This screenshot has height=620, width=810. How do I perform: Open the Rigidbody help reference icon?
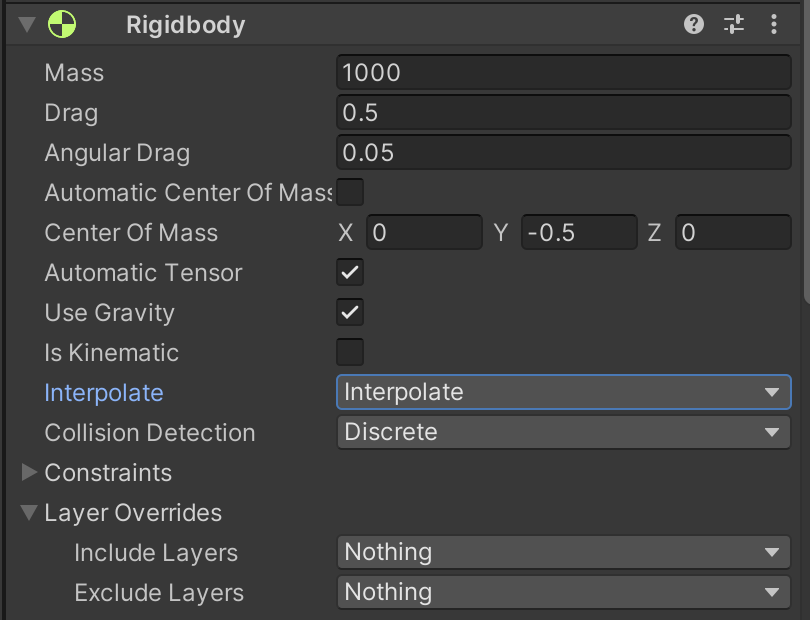point(694,25)
